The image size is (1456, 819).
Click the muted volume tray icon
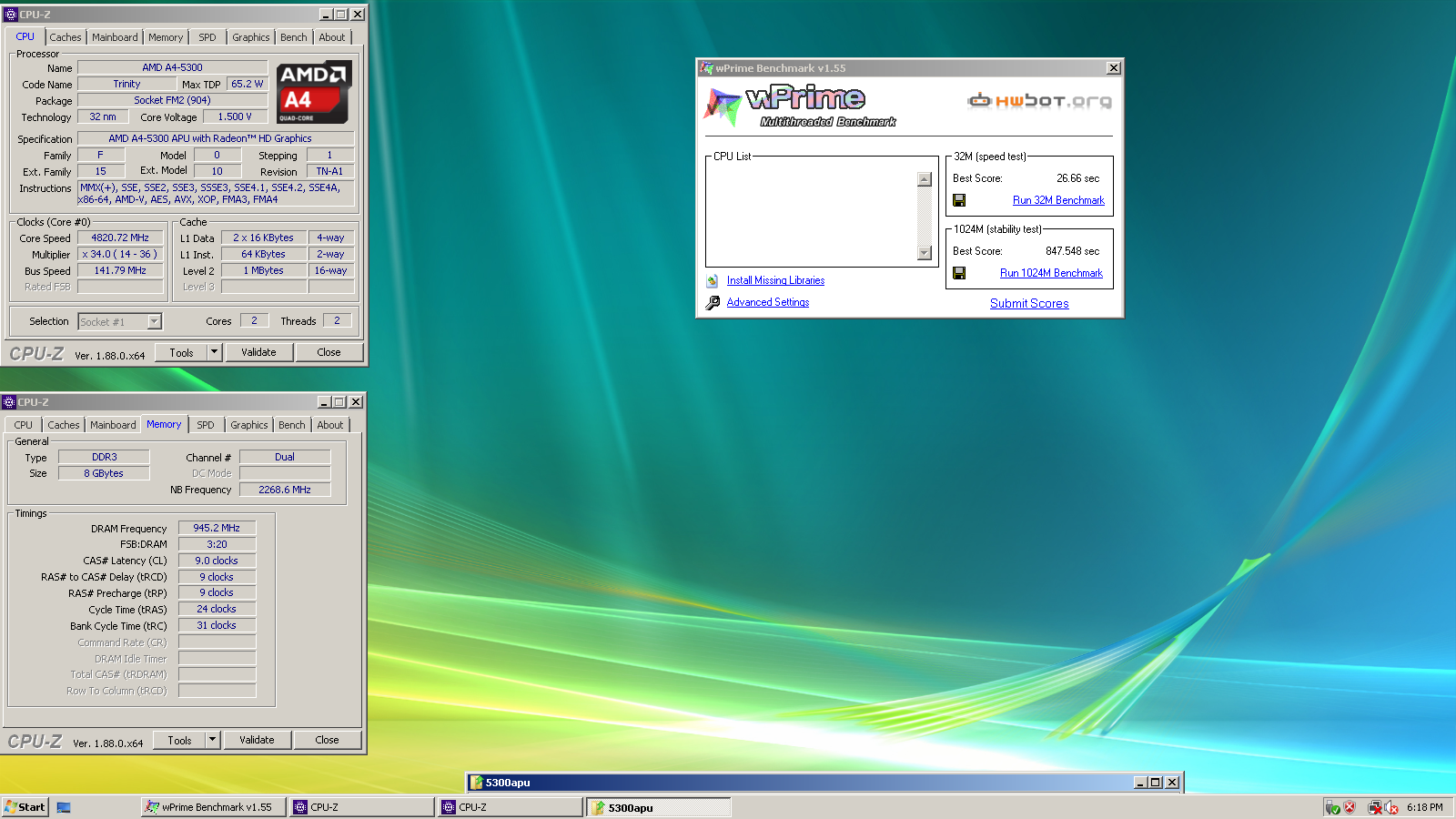click(1391, 807)
